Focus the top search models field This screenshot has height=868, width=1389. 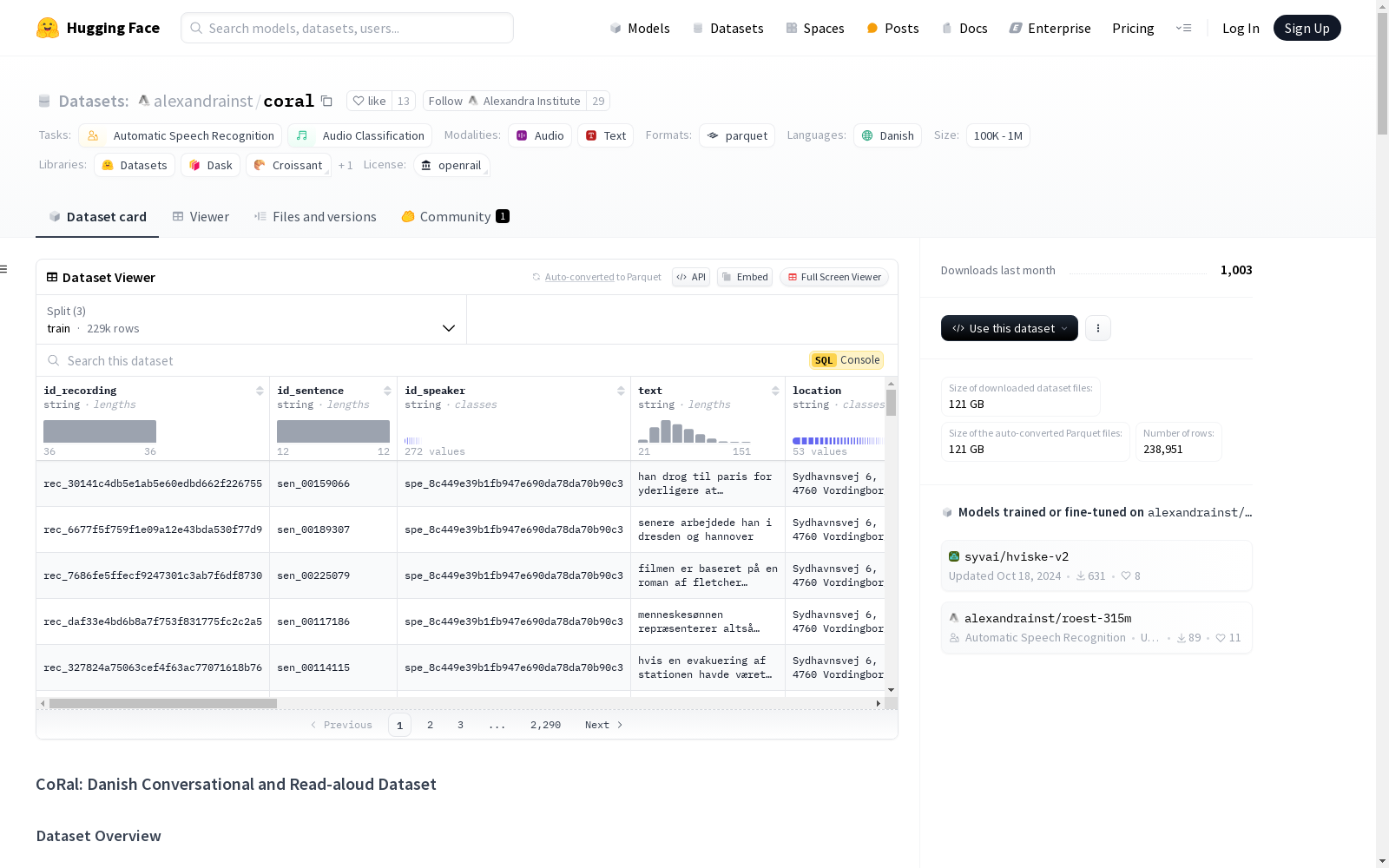click(x=347, y=28)
